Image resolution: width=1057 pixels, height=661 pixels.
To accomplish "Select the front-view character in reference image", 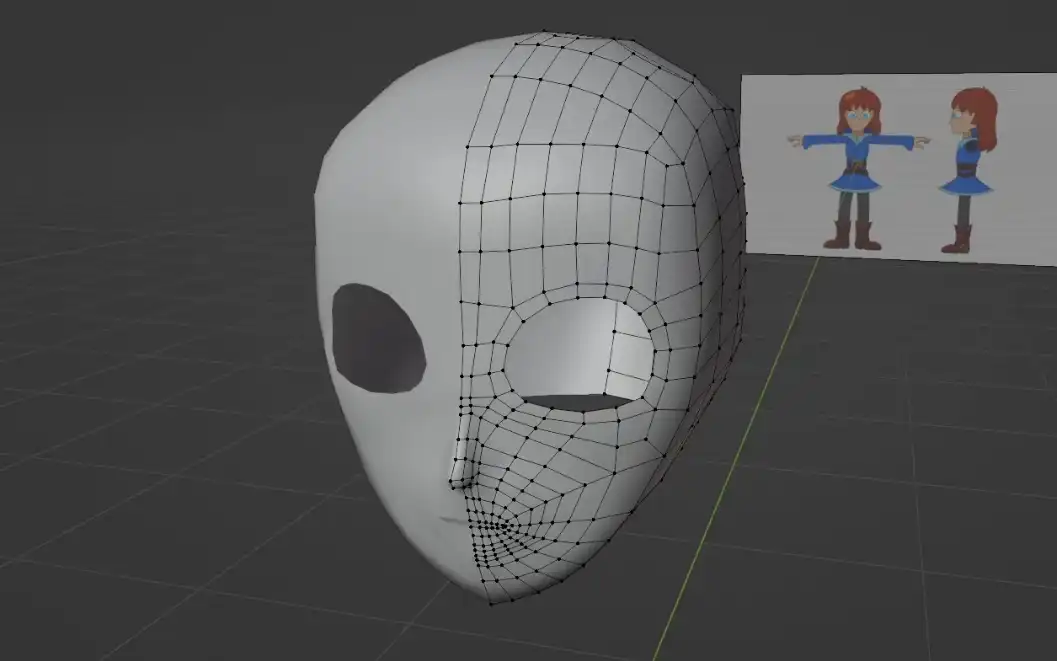I will click(x=855, y=165).
